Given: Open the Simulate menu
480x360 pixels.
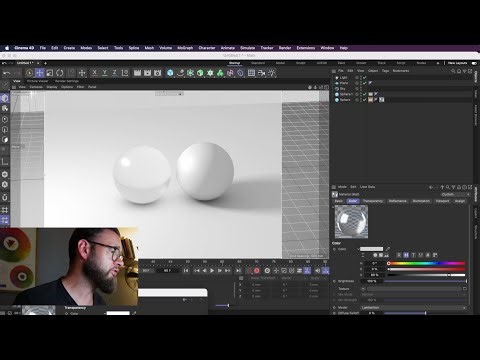Looking at the screenshot, I should [x=248, y=48].
